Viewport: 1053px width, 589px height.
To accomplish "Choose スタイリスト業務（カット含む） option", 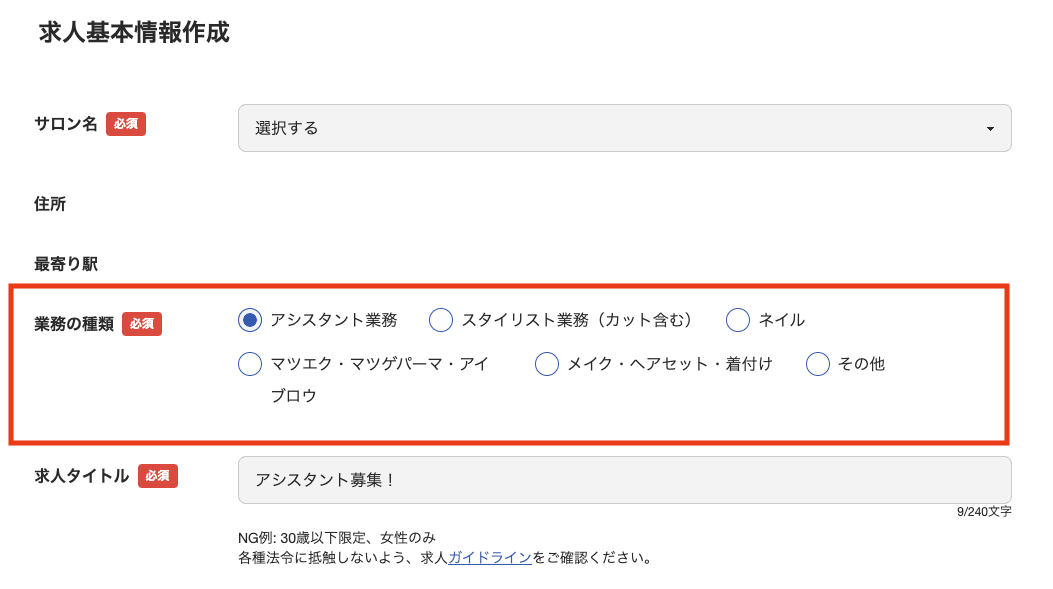I will pyautogui.click(x=440, y=320).
